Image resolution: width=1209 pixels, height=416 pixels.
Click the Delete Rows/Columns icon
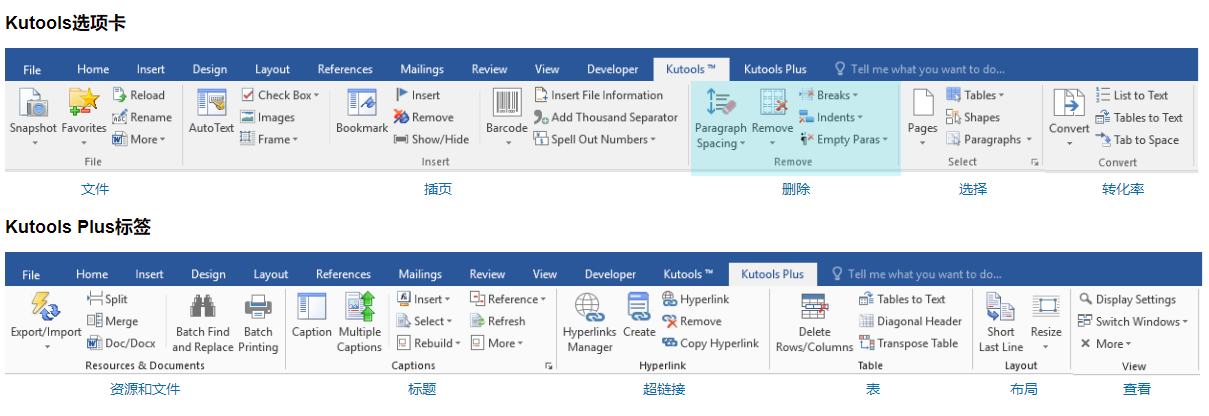(x=813, y=307)
